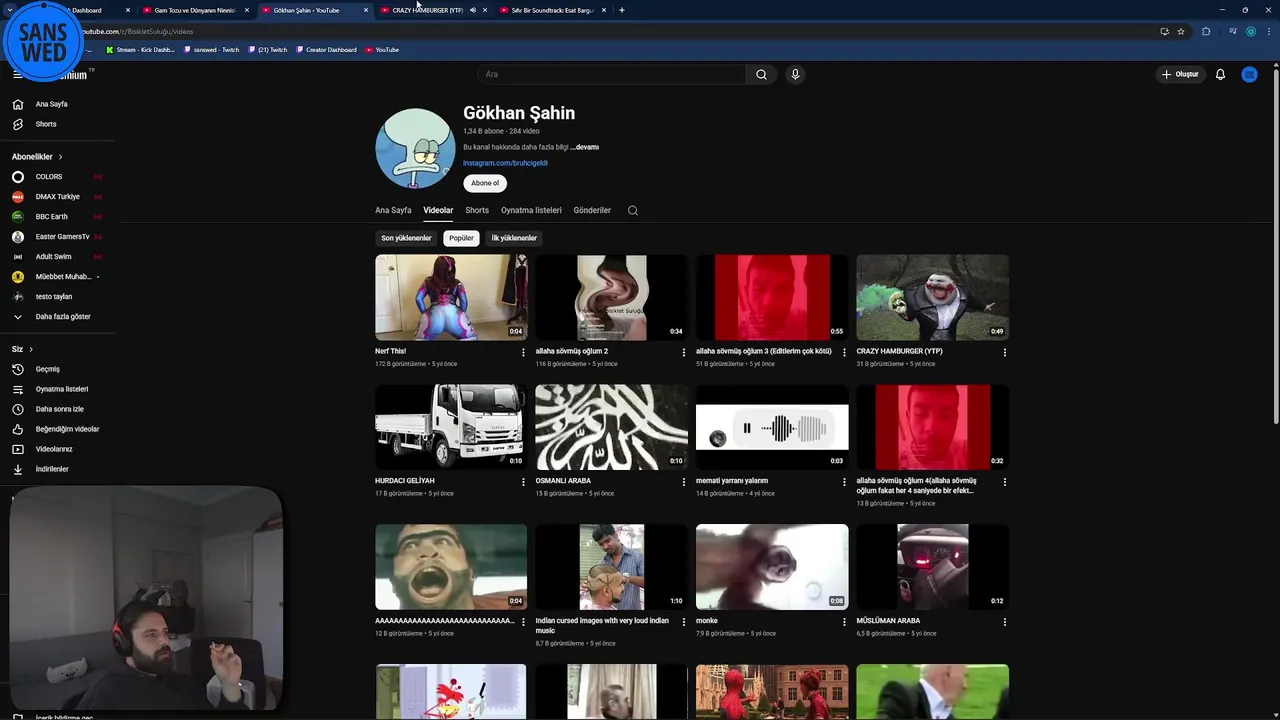Open options for Nerf This! video

click(x=523, y=352)
